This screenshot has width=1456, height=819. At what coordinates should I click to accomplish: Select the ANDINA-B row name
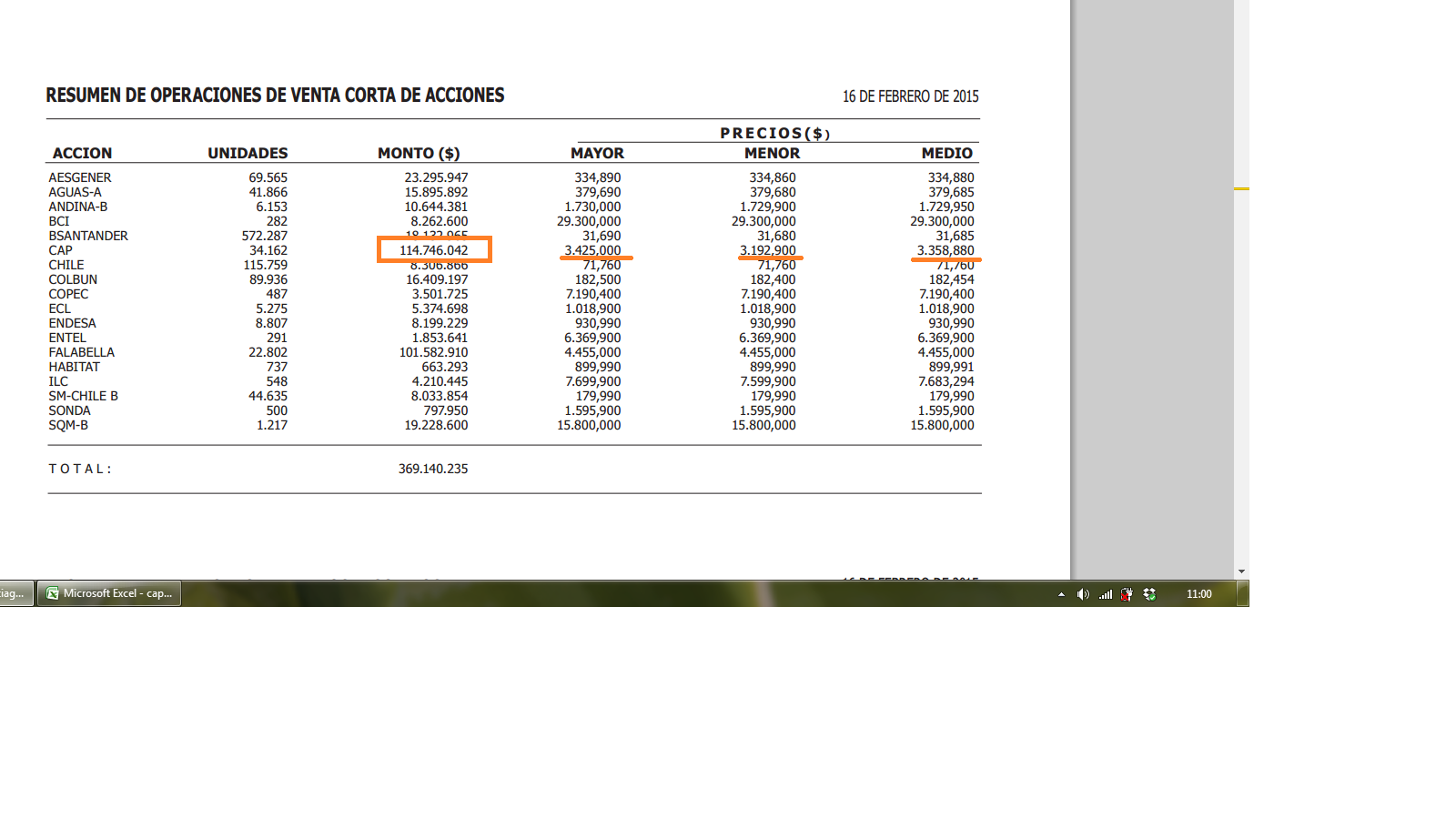[78, 207]
